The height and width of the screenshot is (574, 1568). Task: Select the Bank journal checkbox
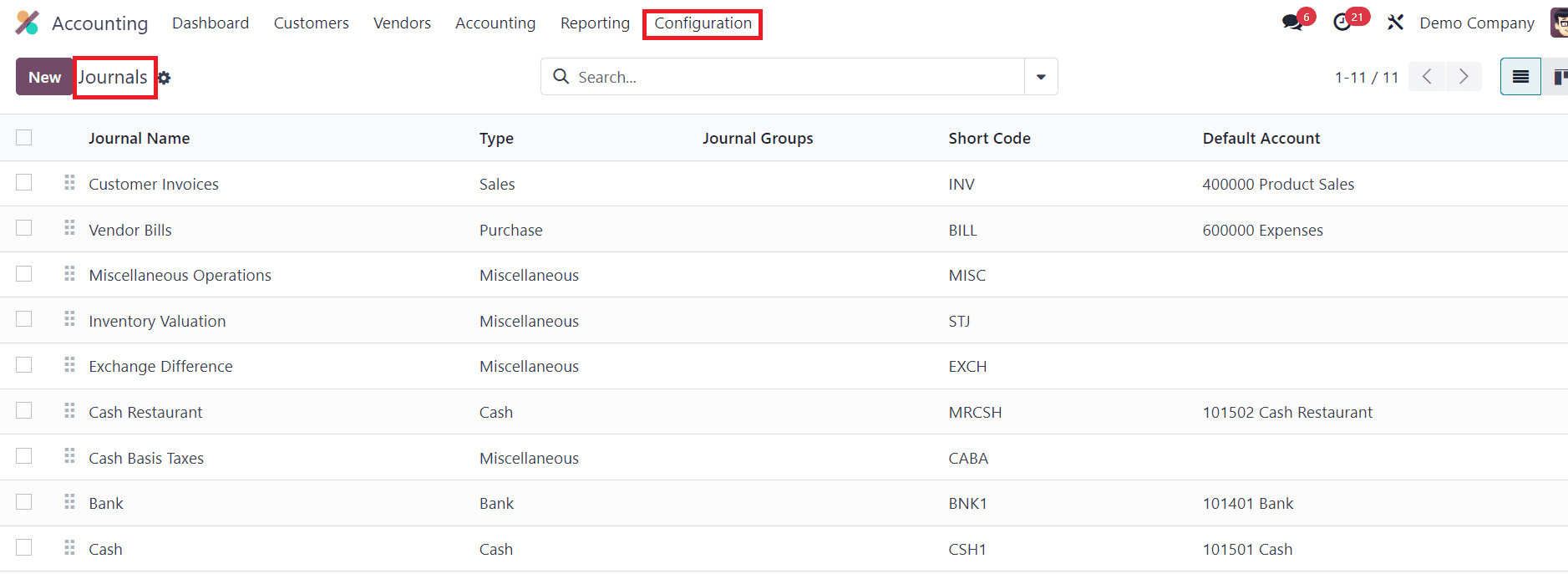point(24,502)
